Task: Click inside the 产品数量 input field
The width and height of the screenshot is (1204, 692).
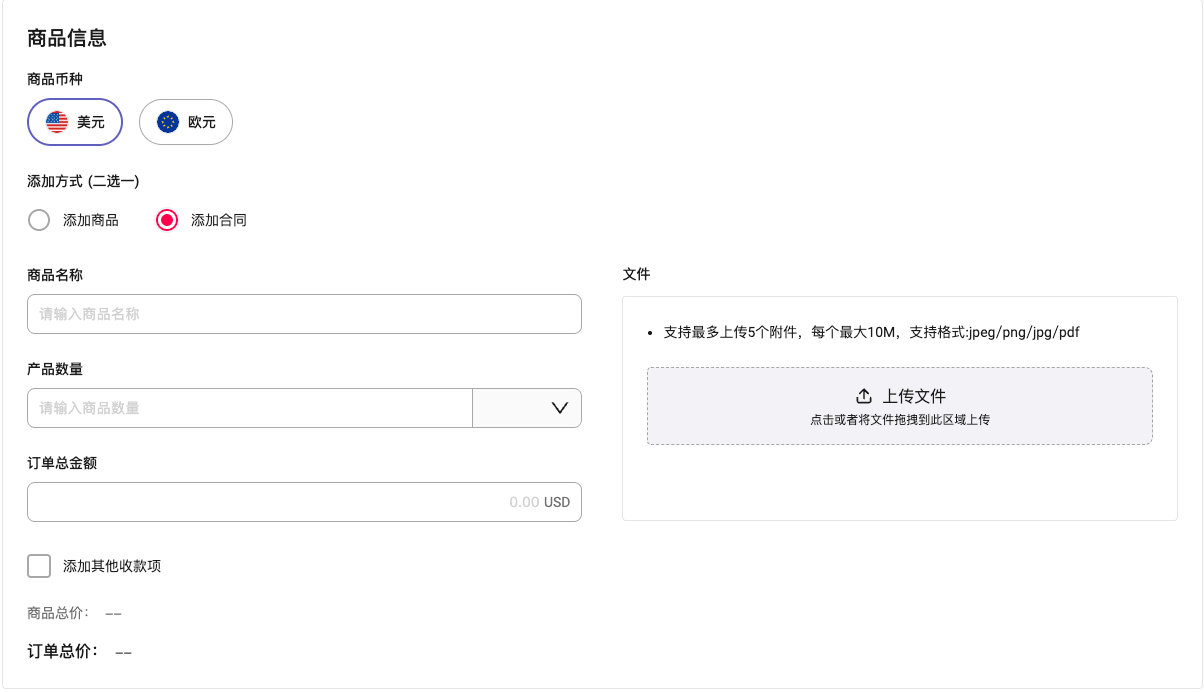Action: [x=248, y=408]
